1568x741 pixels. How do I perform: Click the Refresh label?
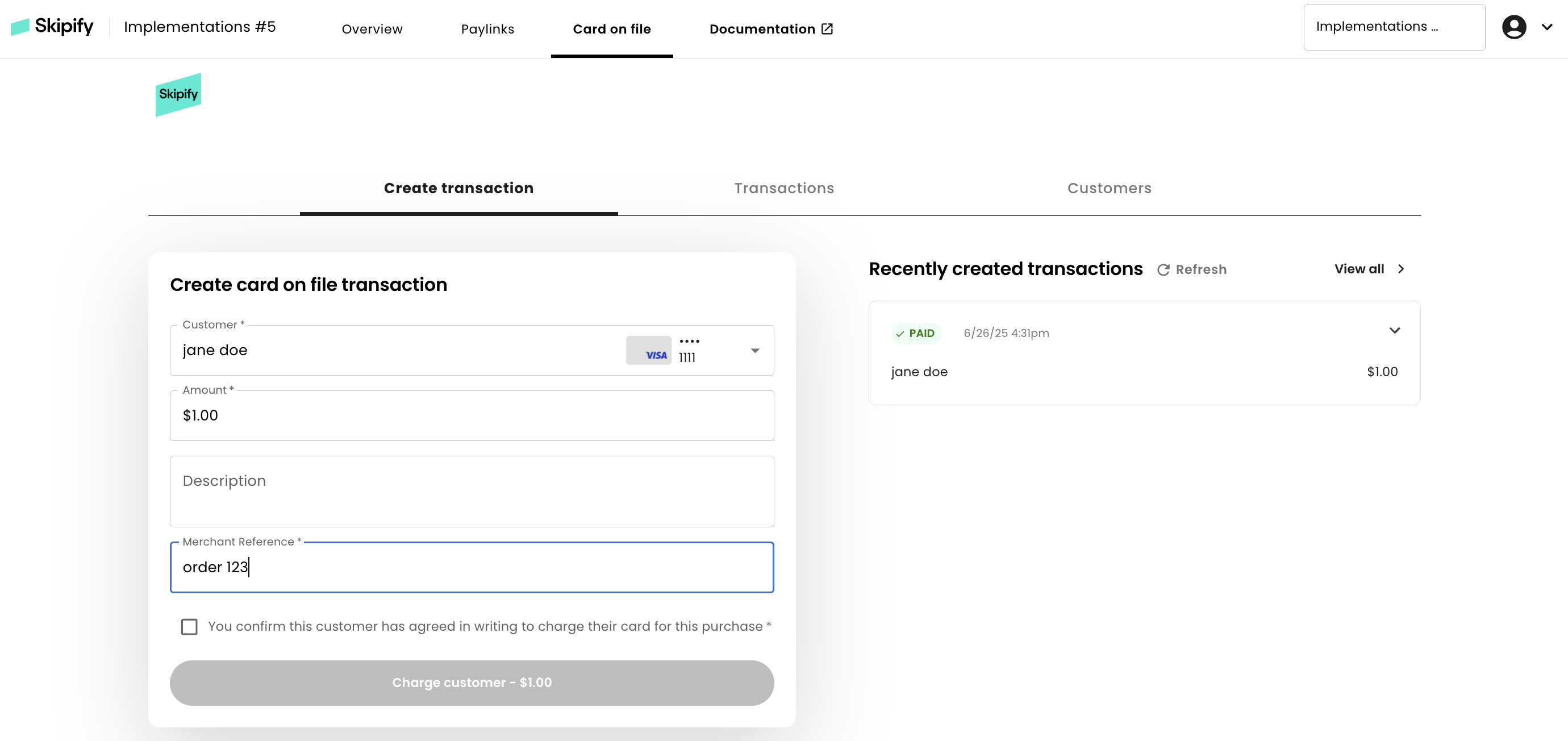[1201, 270]
